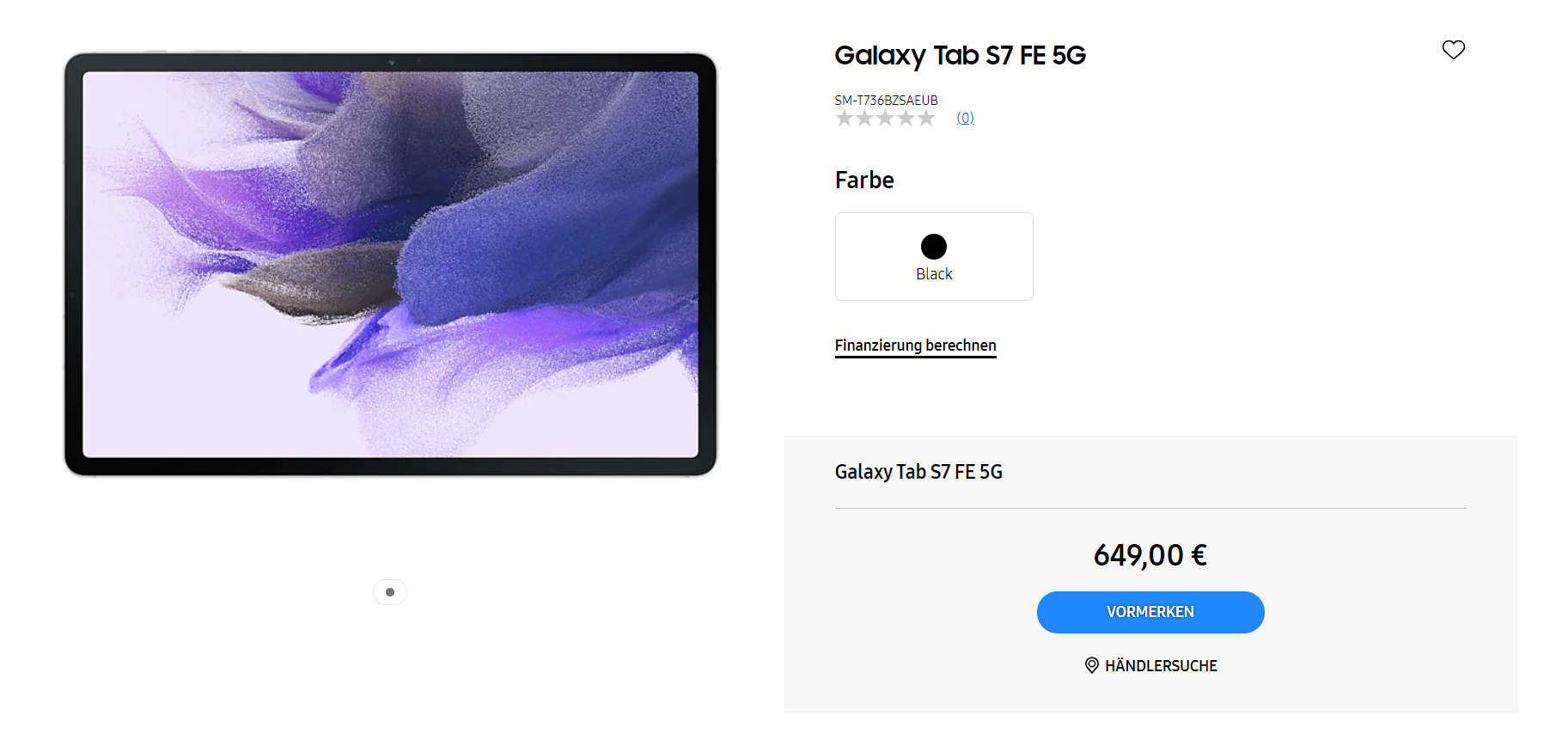Click the fifth rating star

[x=926, y=119]
